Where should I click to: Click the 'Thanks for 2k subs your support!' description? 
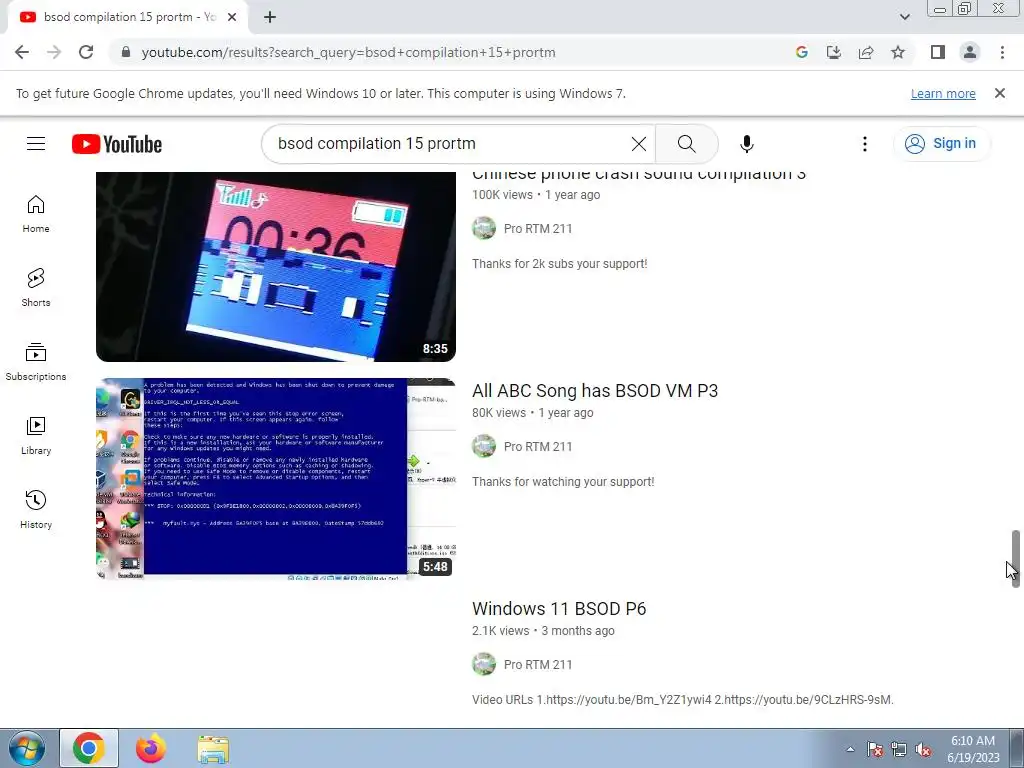[x=560, y=264]
